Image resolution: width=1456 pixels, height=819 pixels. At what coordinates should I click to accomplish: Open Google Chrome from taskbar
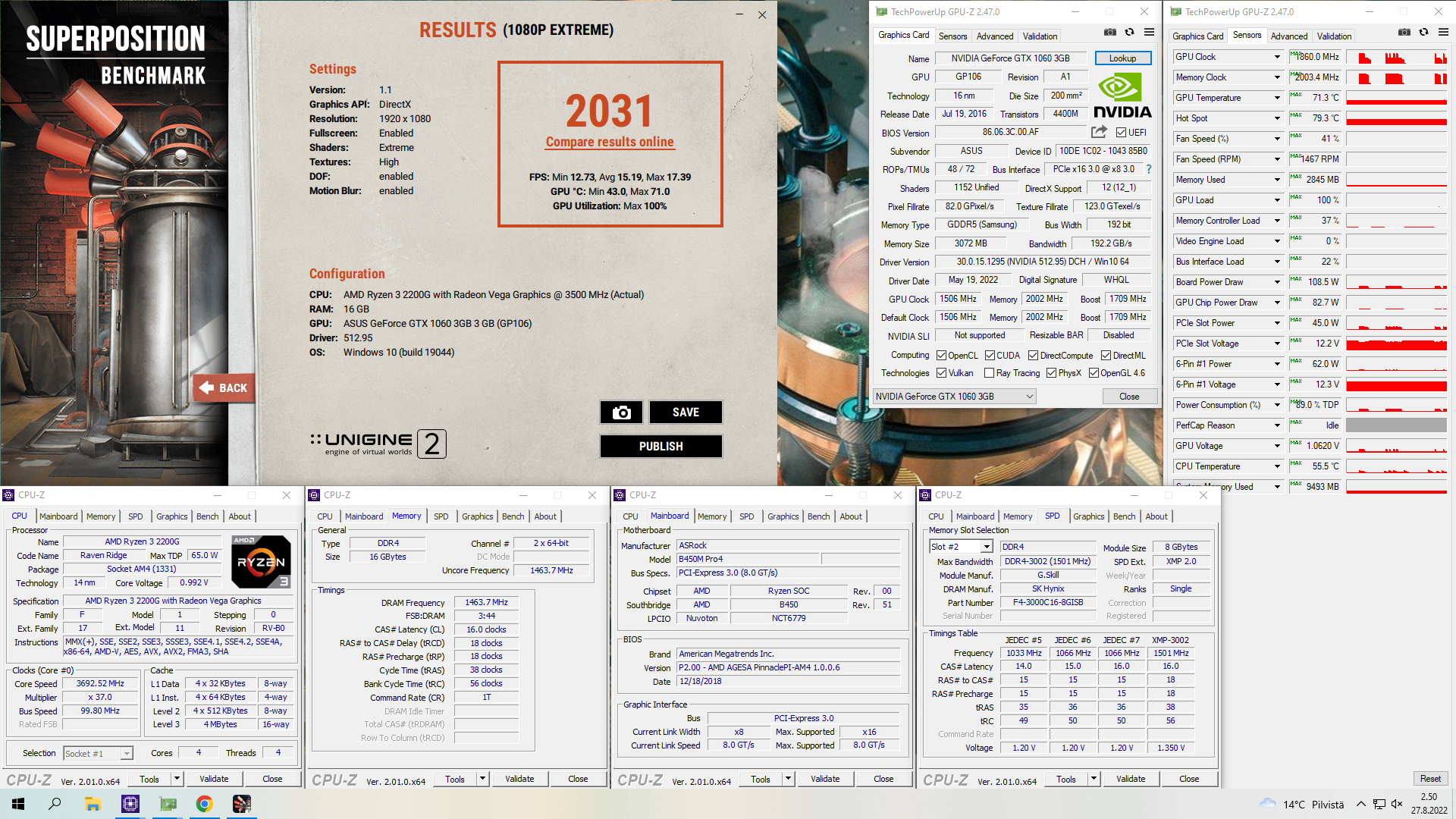pyautogui.click(x=205, y=804)
